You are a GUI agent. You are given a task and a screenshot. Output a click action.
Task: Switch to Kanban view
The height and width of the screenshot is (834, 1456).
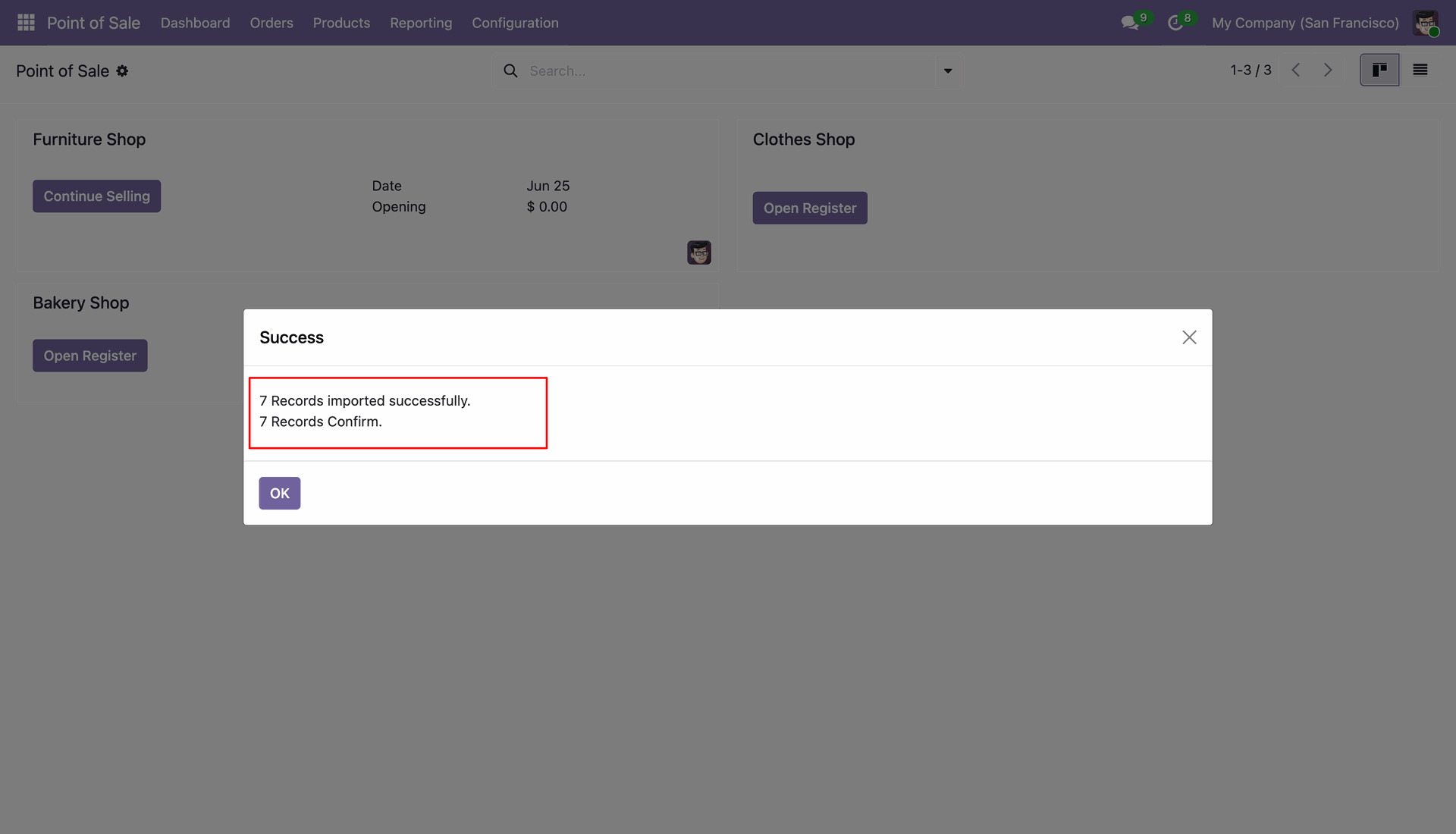point(1379,70)
